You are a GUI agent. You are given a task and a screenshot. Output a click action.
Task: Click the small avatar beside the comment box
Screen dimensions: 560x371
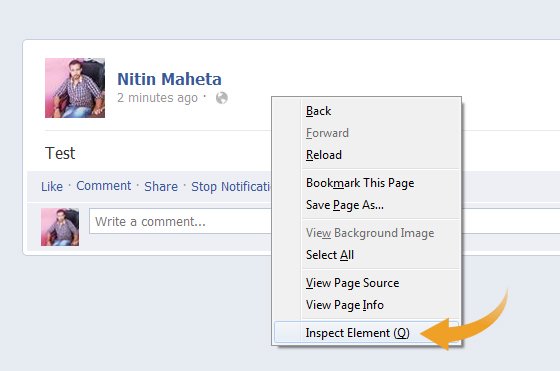(60, 227)
